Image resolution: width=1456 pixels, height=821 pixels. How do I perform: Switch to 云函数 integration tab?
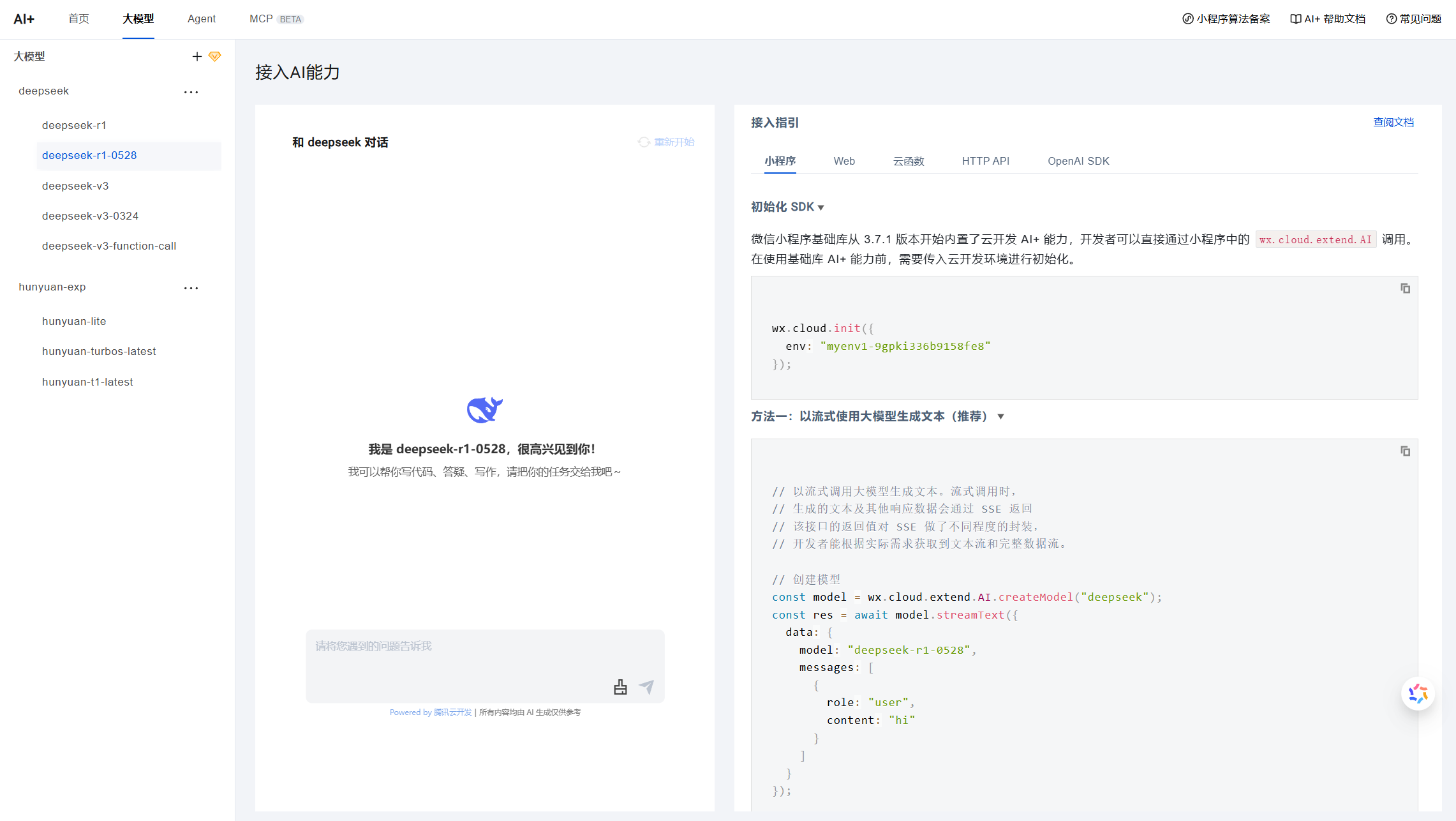click(909, 161)
